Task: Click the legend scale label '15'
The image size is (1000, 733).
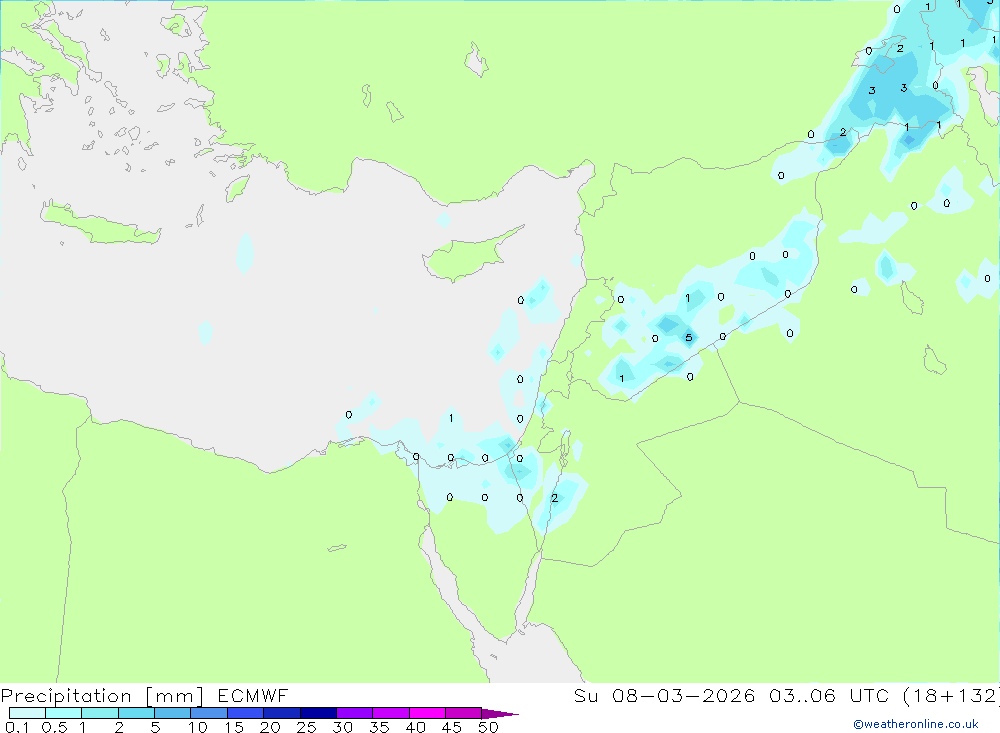Action: coord(233,727)
